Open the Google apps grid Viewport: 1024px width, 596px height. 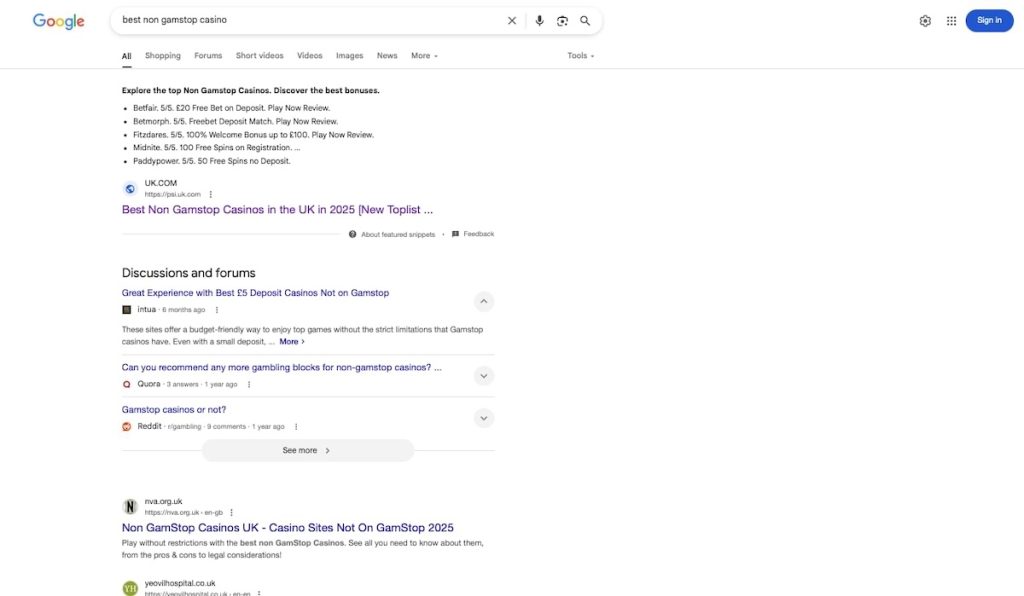click(x=948, y=19)
